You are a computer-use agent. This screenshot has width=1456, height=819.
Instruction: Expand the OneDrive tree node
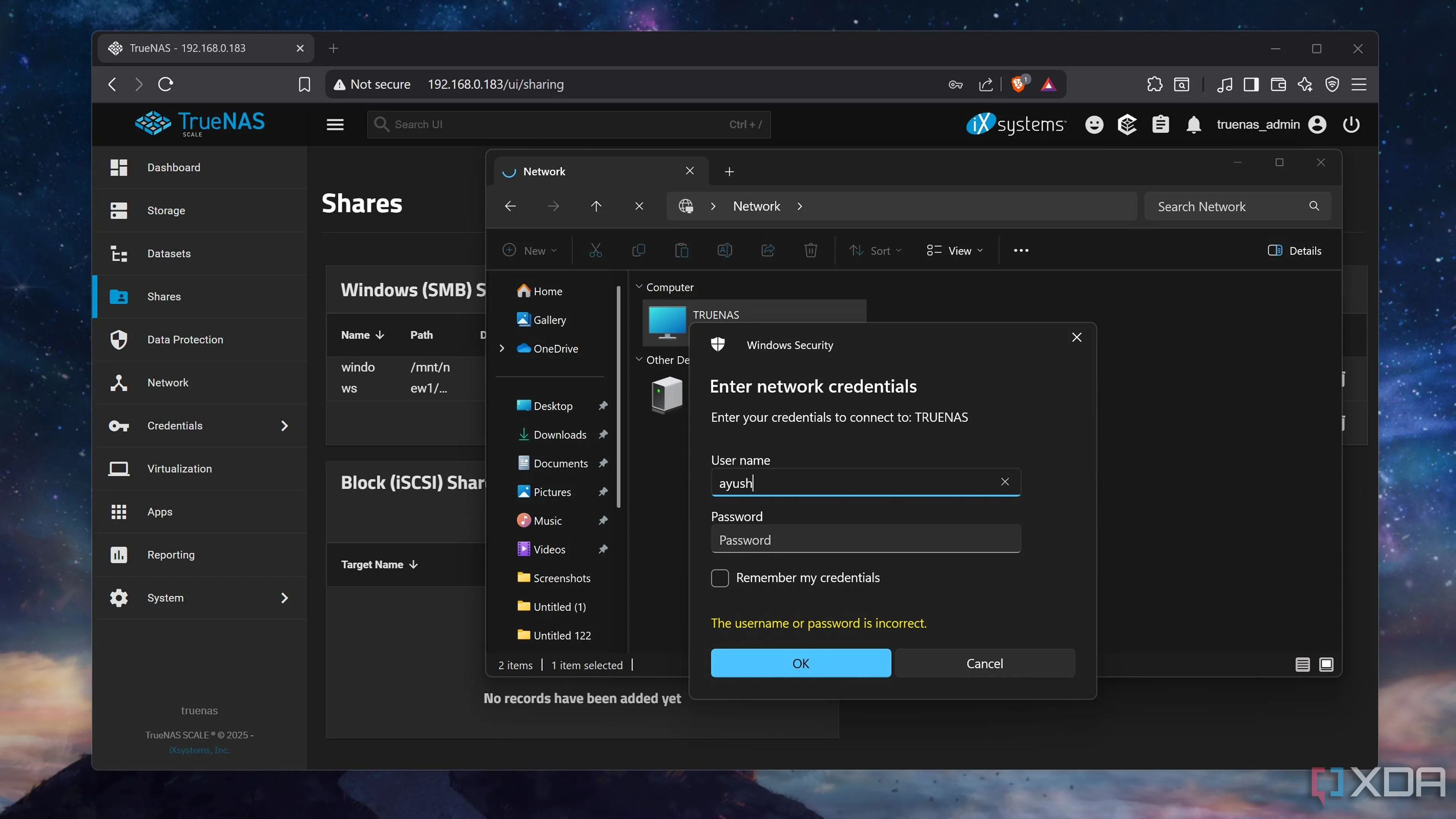coord(501,348)
